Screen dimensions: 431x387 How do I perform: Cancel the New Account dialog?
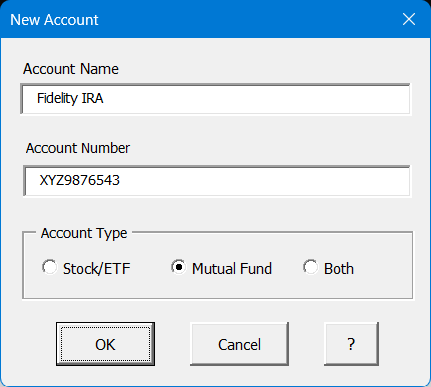tap(239, 344)
